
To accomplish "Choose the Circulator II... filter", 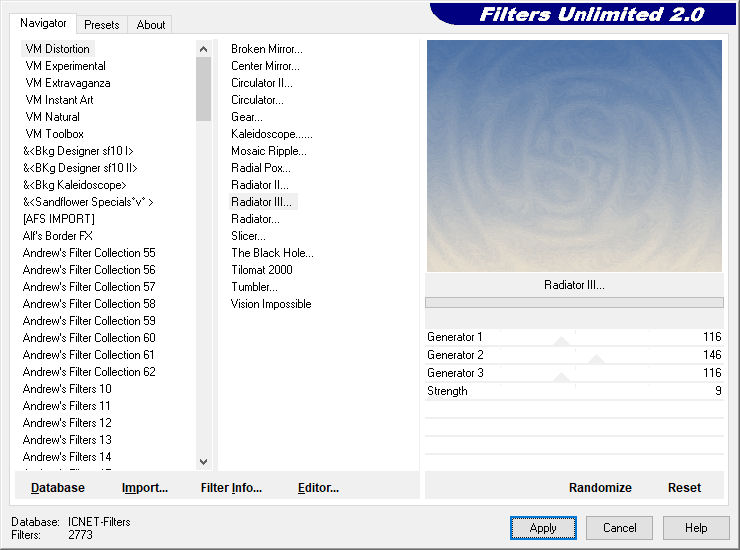I will (x=262, y=83).
